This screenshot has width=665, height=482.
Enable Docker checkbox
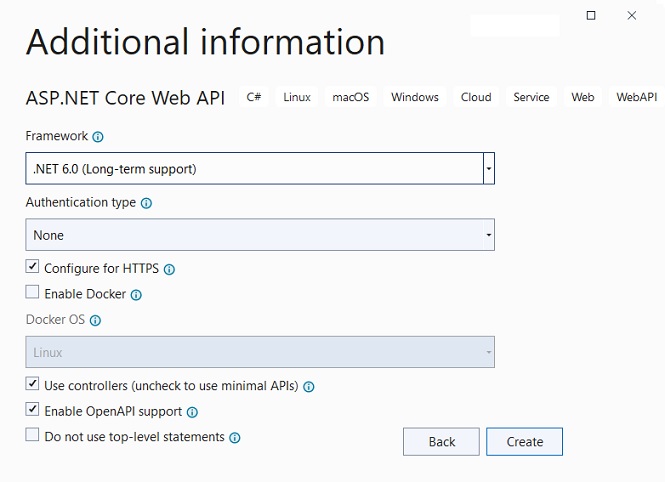click(x=32, y=292)
